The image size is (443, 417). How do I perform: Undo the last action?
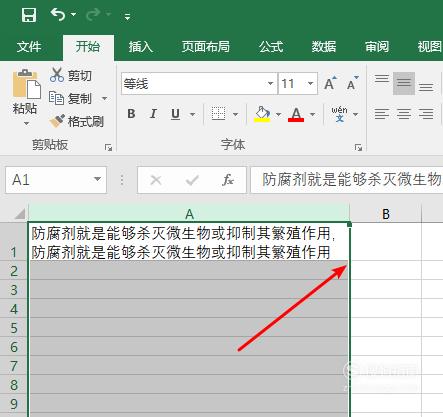tap(58, 14)
